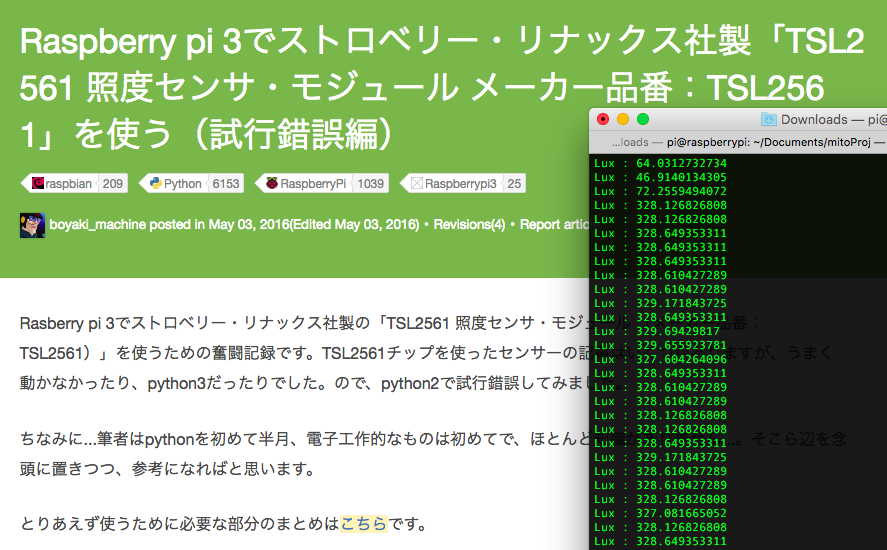The image size is (887, 550).
Task: Click the paragraph starting Rasberry pi 3で
Action: pyautogui.click(x=427, y=353)
